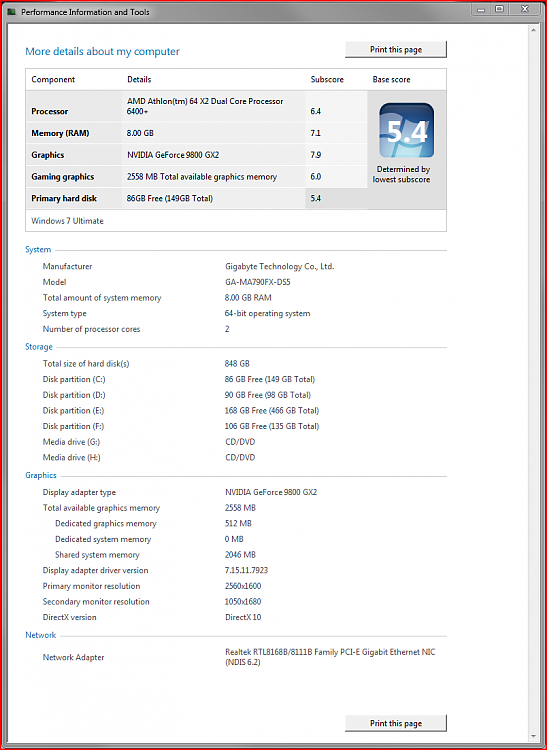
Task: Click the 5.4 base score Windows badge
Action: click(x=406, y=130)
